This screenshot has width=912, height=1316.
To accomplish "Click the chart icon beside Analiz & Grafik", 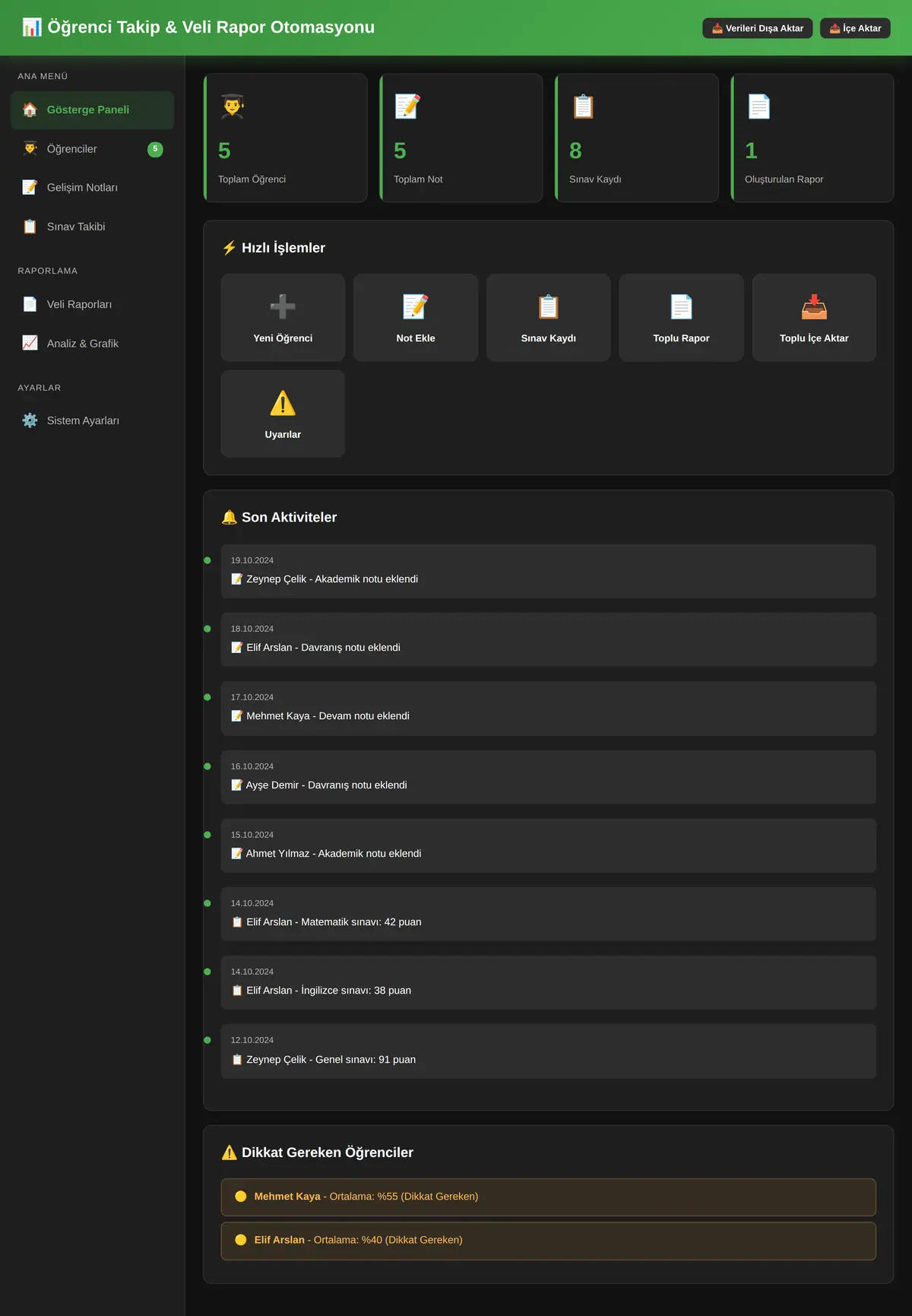I will point(30,344).
